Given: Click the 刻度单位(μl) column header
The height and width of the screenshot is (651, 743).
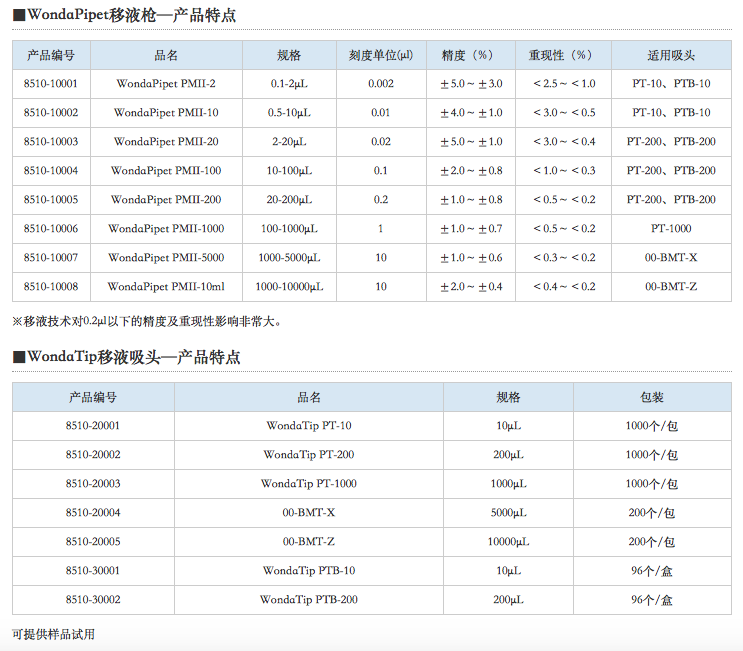Looking at the screenshot, I should click(x=381, y=55).
